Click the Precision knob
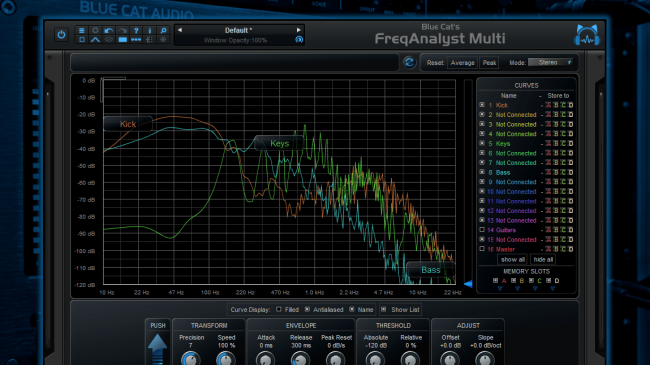Screen dimensions: 650x365 coord(191,359)
